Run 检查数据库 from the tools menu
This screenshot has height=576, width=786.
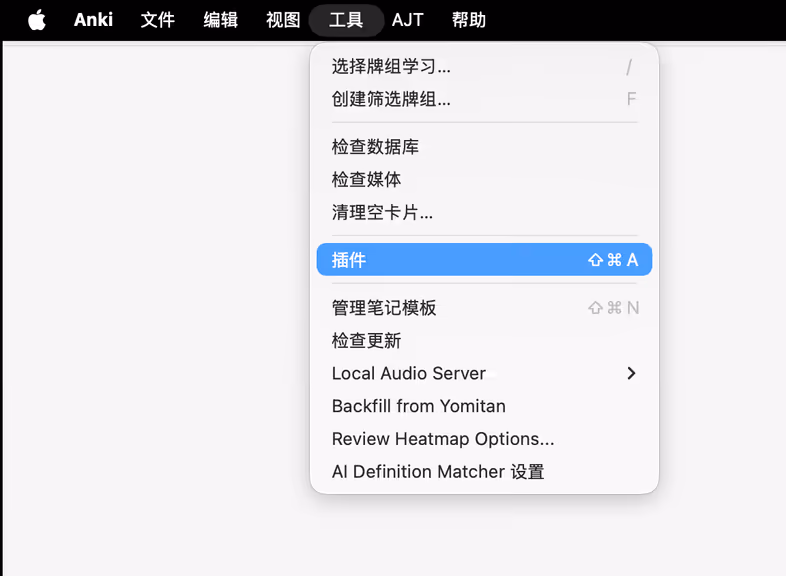(x=484, y=146)
